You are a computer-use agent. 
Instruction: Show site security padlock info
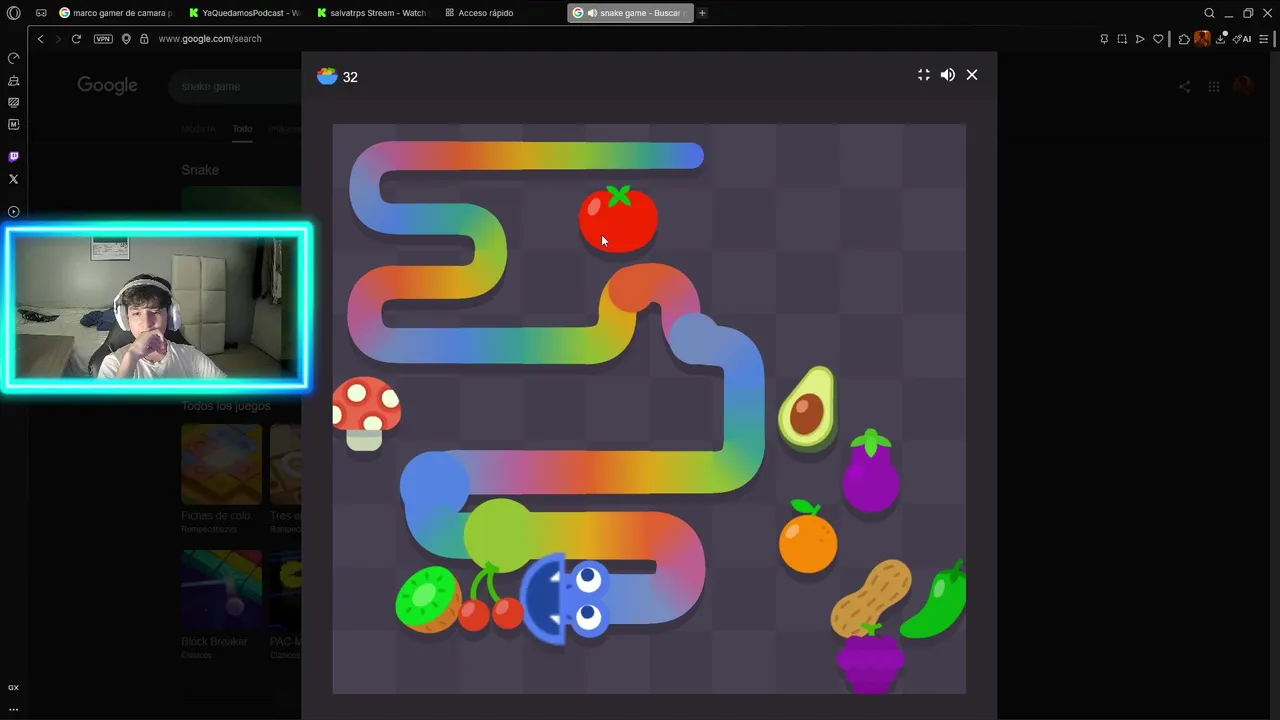coord(144,39)
